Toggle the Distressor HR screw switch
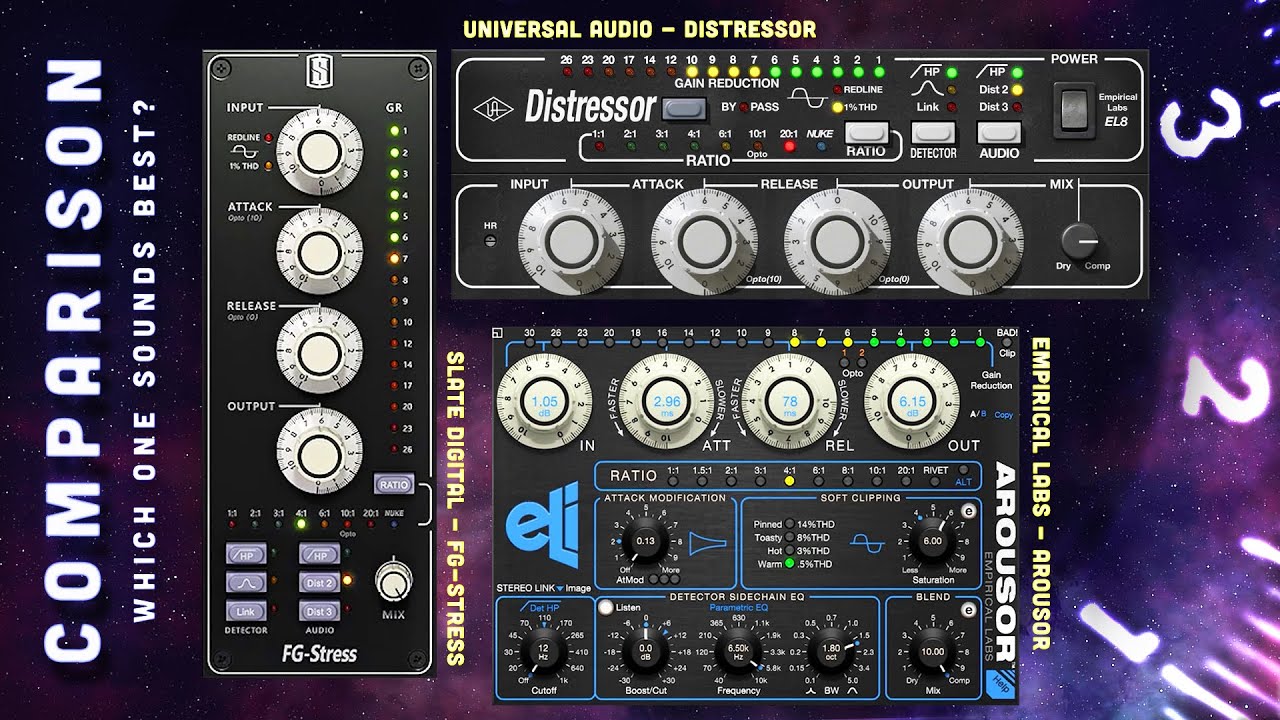Viewport: 1280px width, 720px height. pyautogui.click(x=489, y=241)
